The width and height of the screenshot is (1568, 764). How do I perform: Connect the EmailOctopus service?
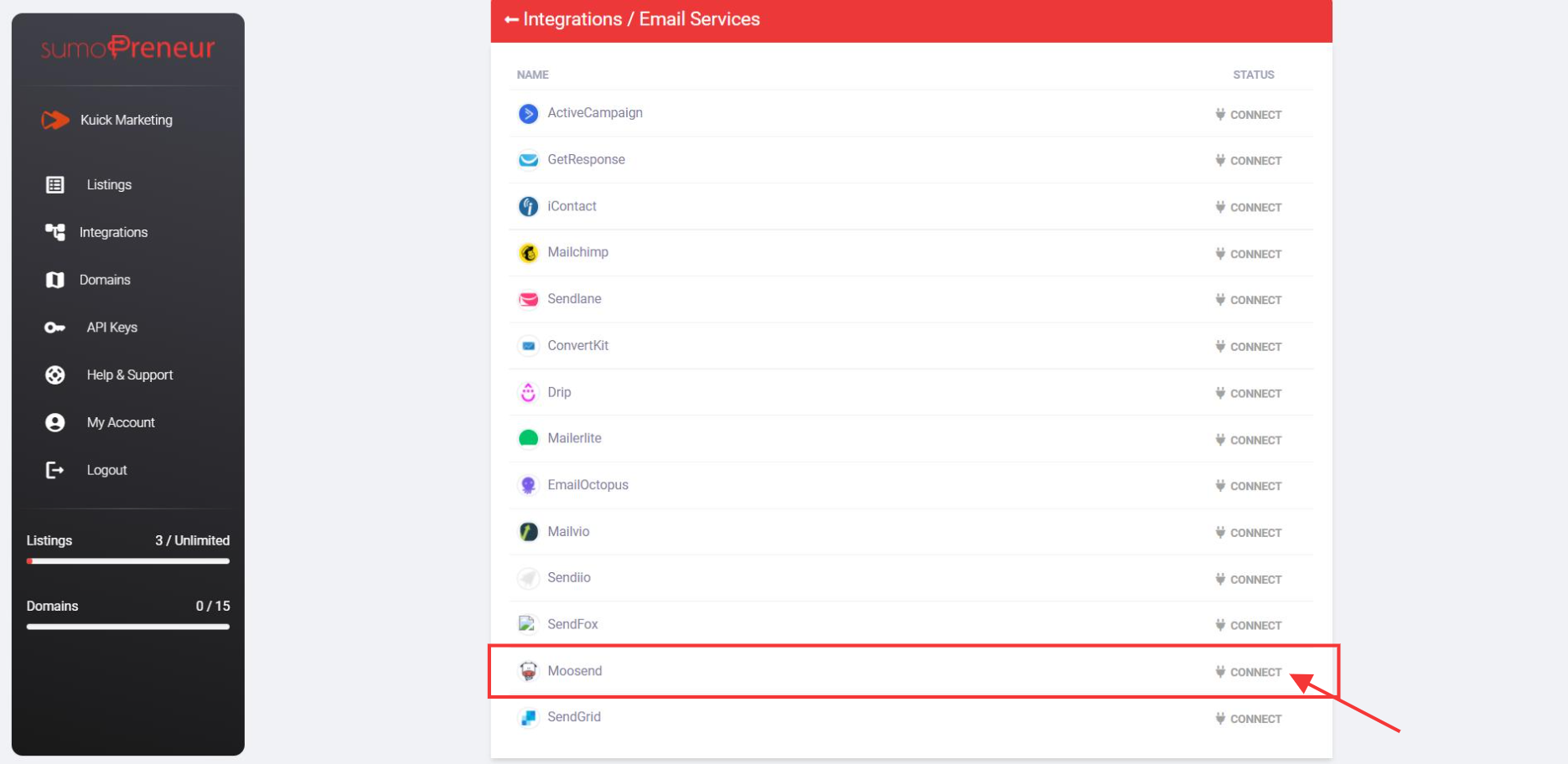tap(1249, 486)
